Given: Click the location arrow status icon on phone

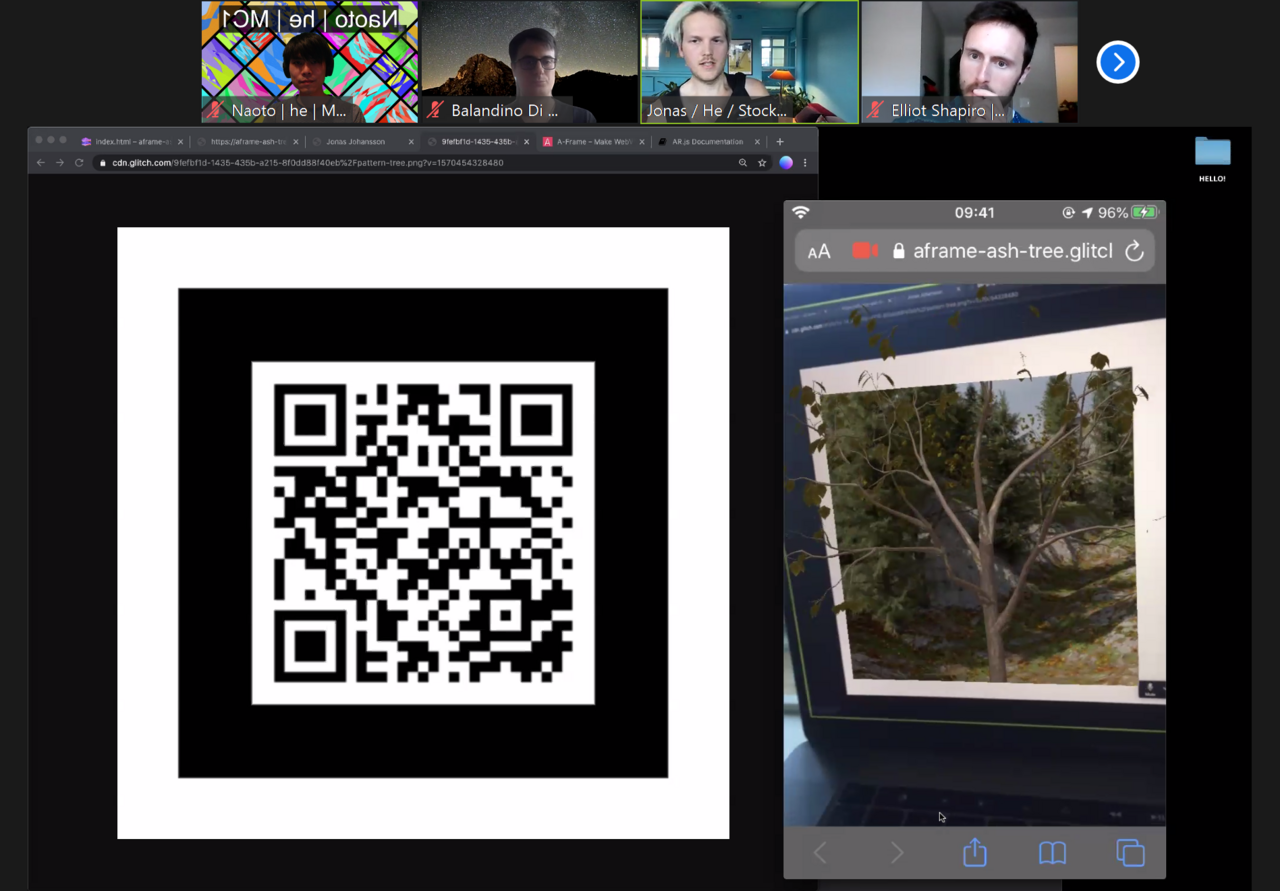Looking at the screenshot, I should 1087,212.
